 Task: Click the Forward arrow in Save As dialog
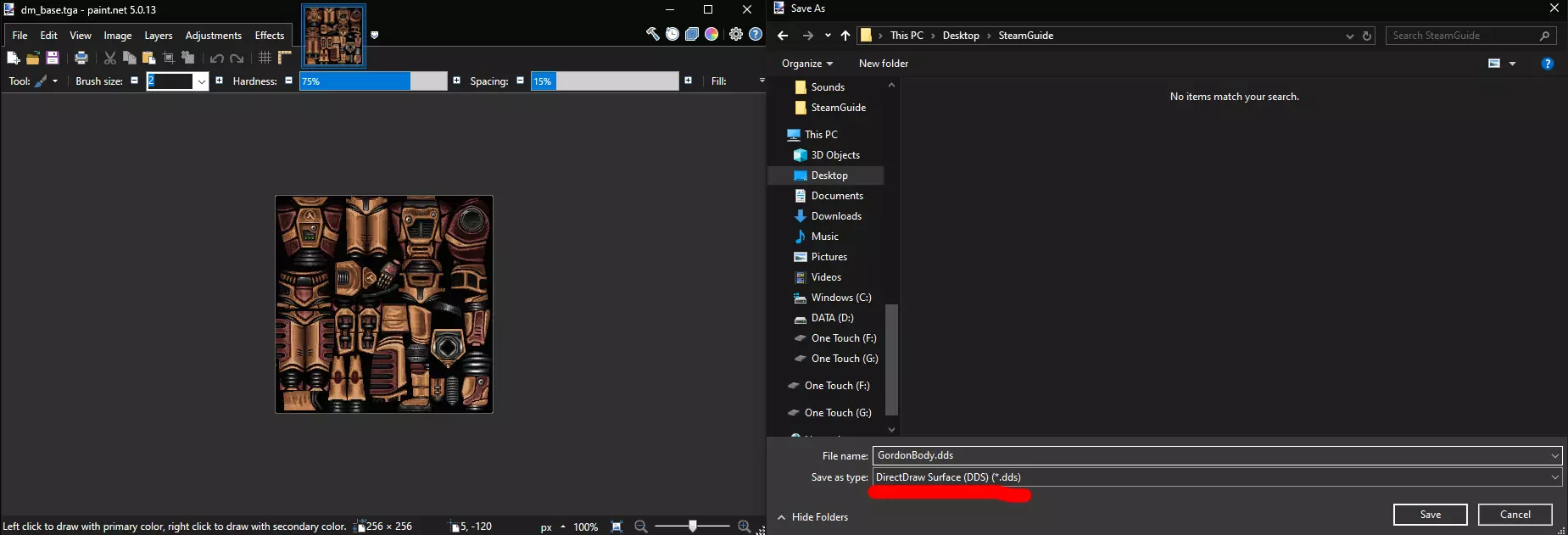point(808,36)
